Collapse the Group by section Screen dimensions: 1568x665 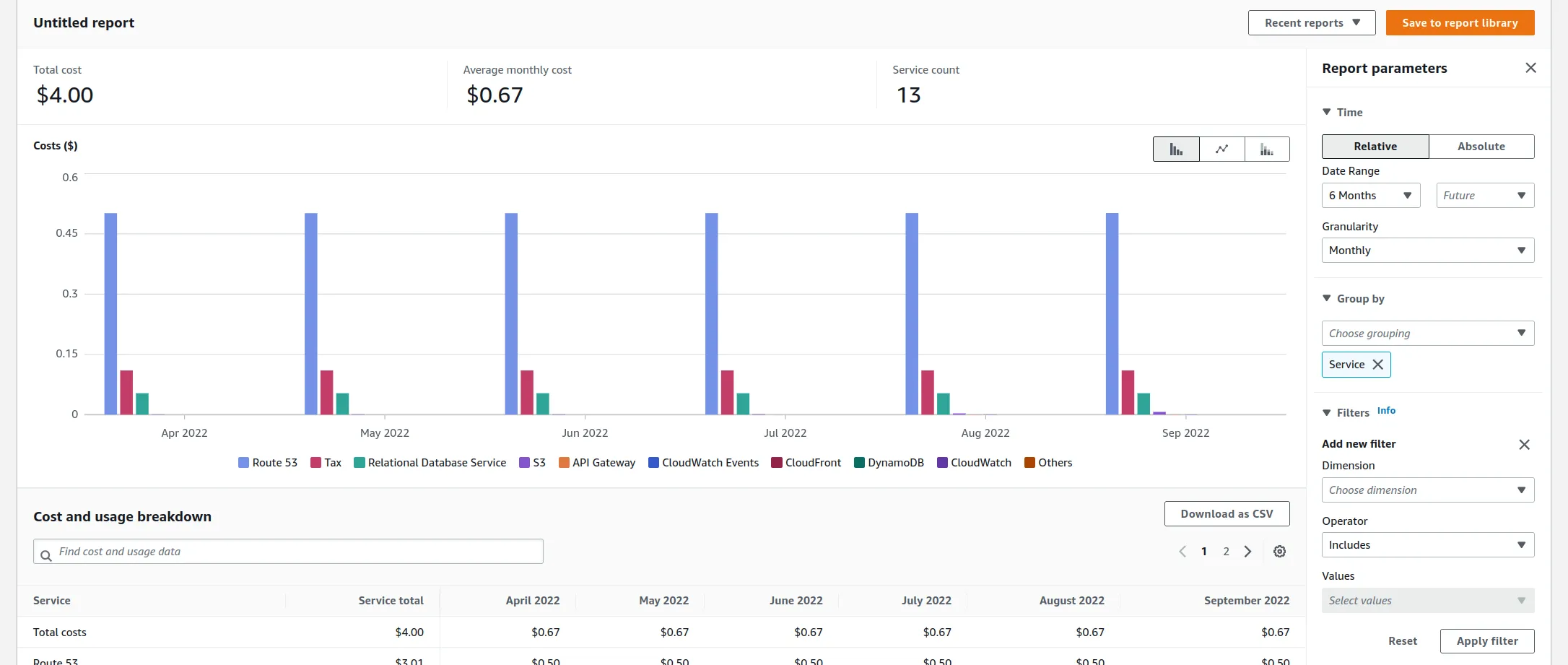(1327, 298)
